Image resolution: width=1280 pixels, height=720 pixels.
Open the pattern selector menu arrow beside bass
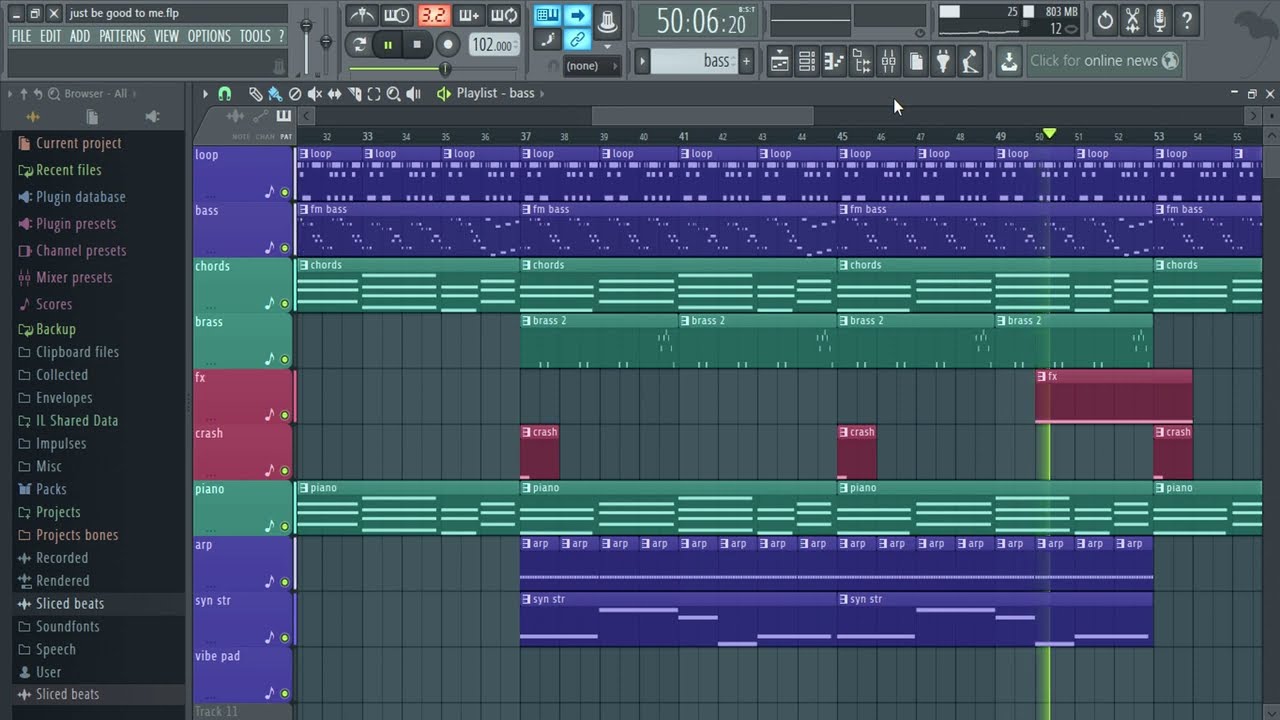tap(643, 61)
